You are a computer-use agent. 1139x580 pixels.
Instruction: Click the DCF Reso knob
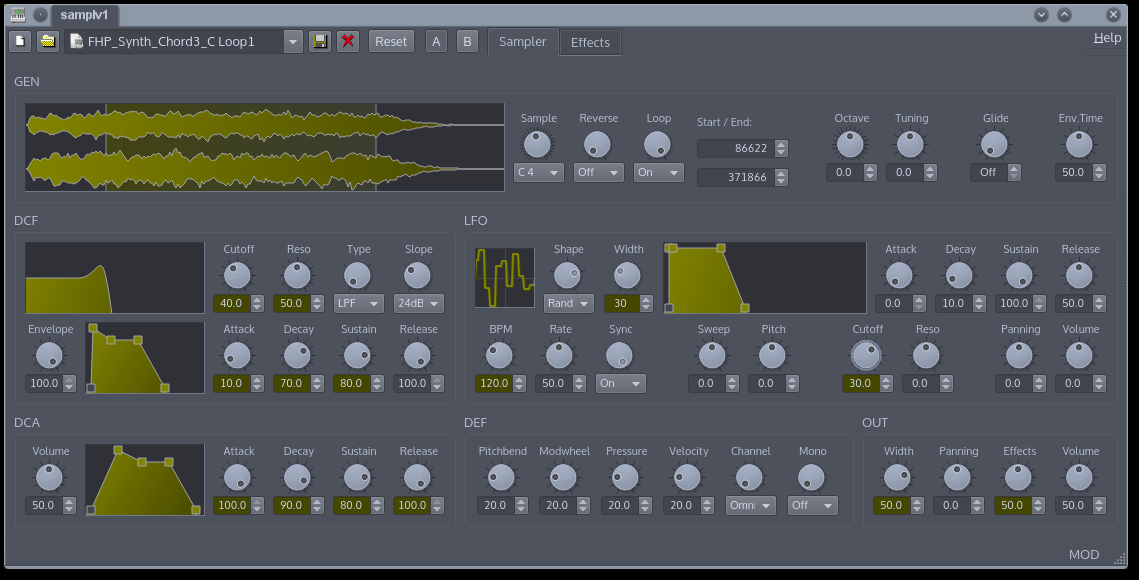pos(298,275)
